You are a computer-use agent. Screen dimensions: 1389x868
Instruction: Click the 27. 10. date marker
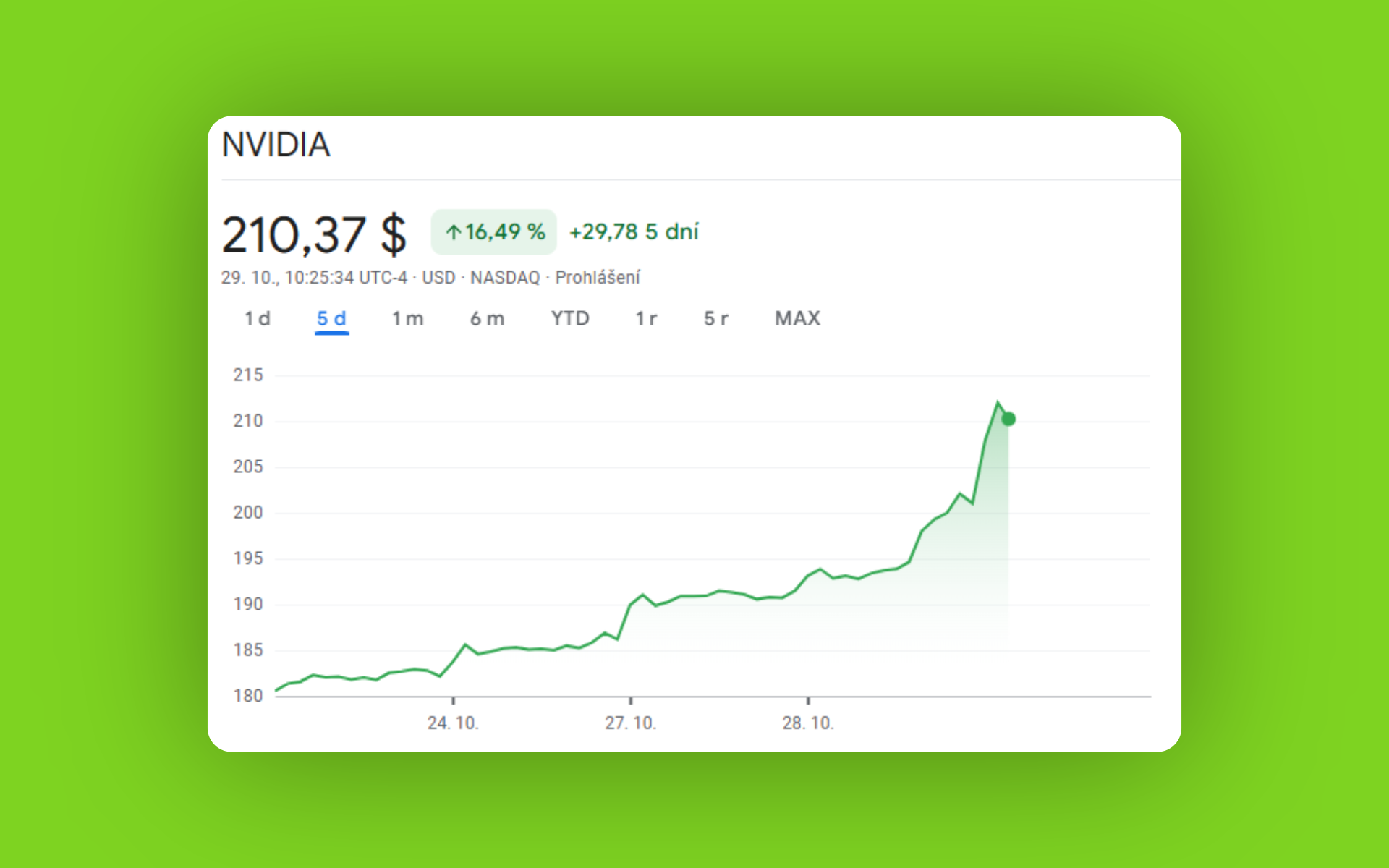click(630, 723)
